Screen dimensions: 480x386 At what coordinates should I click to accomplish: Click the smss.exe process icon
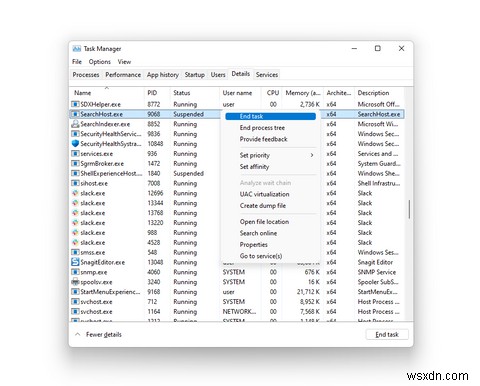pos(75,252)
